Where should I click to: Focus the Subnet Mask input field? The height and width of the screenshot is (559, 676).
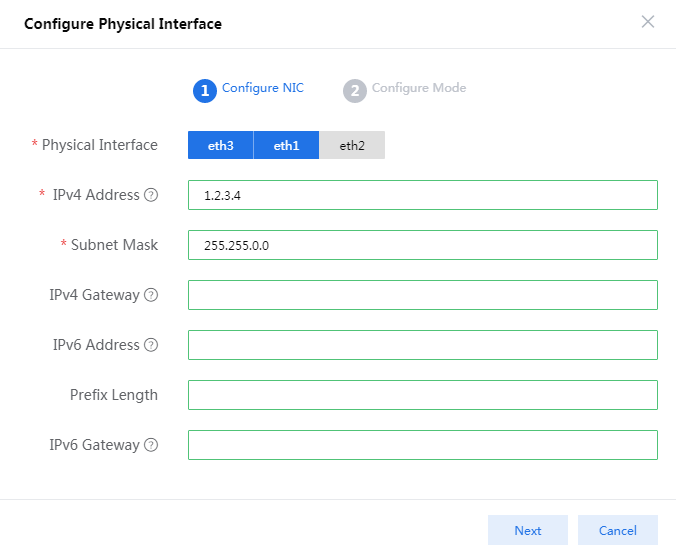coord(422,245)
